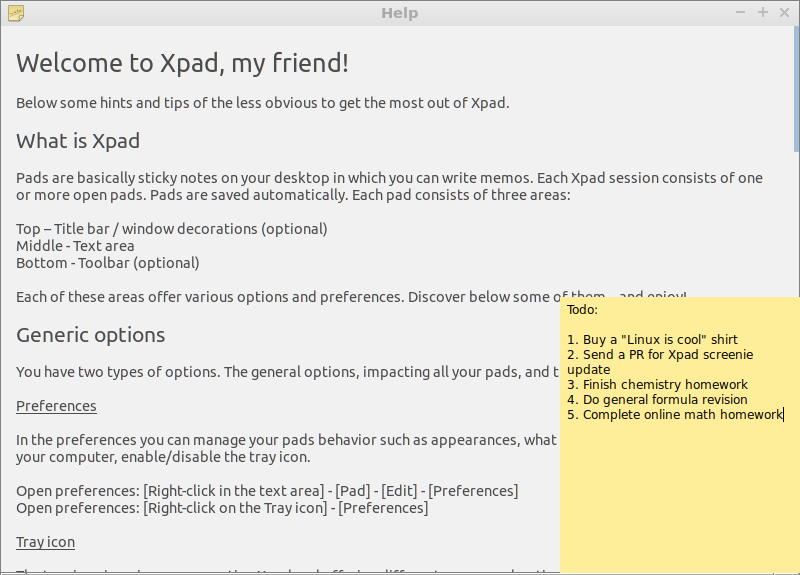Click the "What is Xpad" heading
The height and width of the screenshot is (575, 800).
click(x=78, y=141)
